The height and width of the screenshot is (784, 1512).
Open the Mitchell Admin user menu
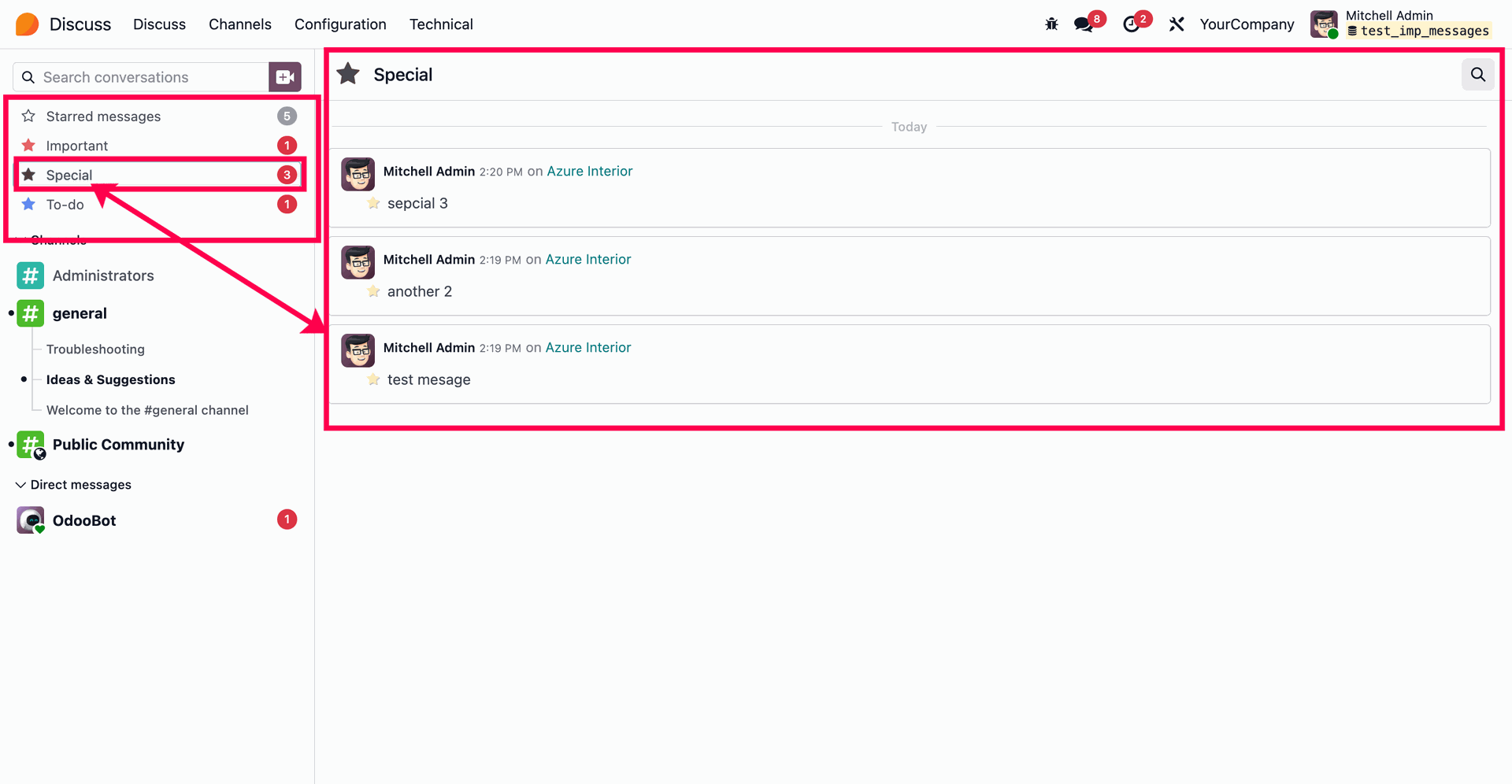[1400, 24]
